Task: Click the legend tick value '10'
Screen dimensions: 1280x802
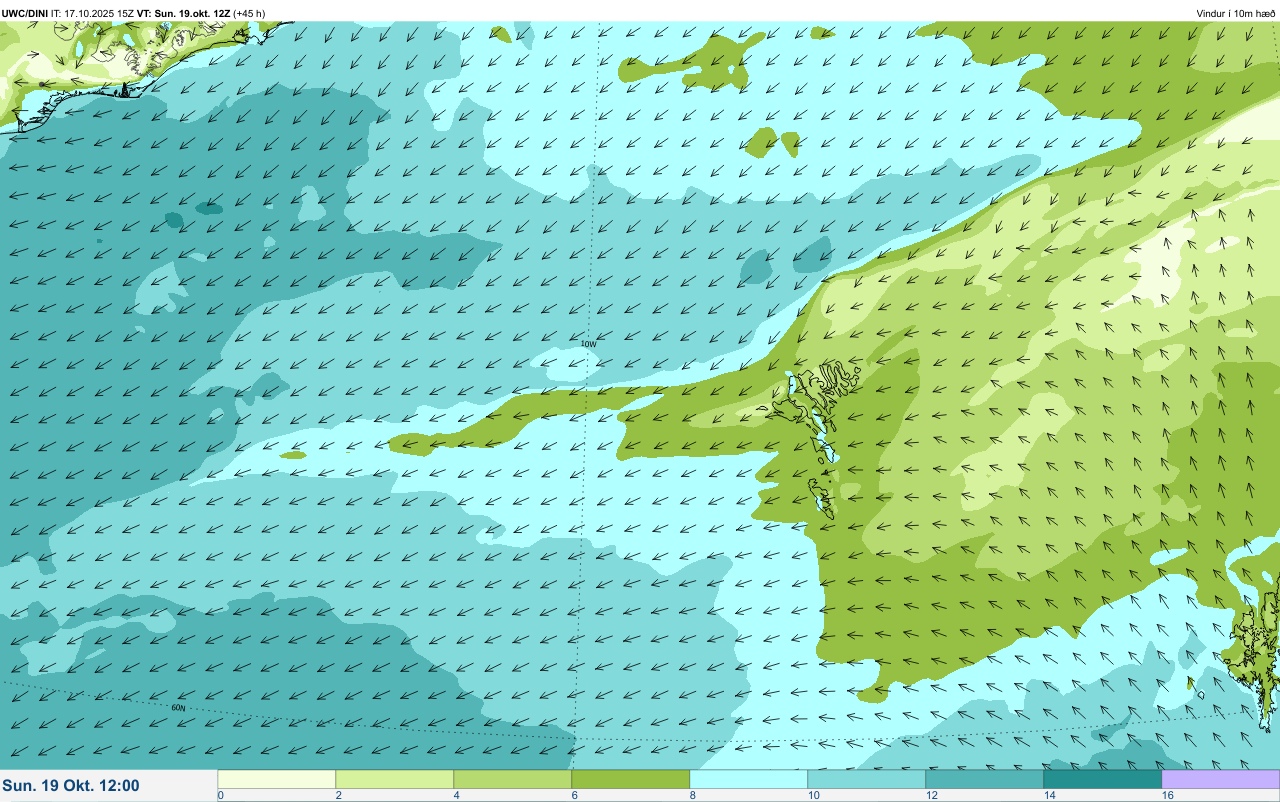Action: [x=815, y=796]
